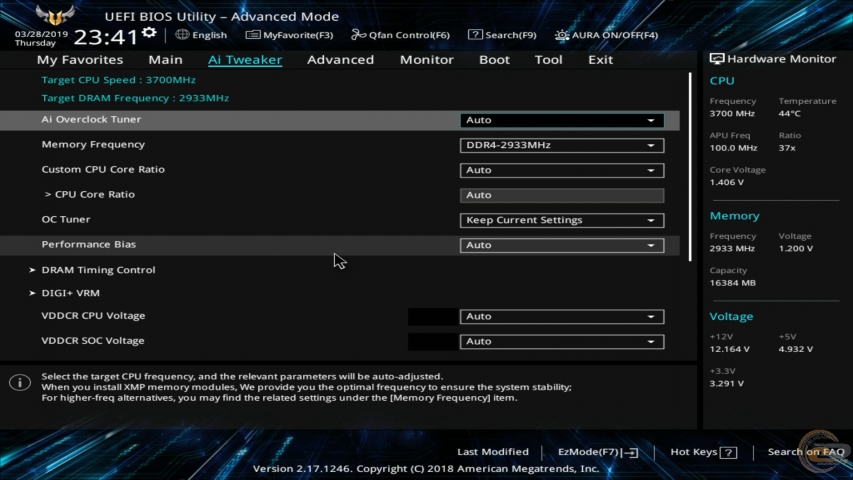Click the globe language icon
Viewport: 853px width, 480px height.
pyautogui.click(x=182, y=35)
